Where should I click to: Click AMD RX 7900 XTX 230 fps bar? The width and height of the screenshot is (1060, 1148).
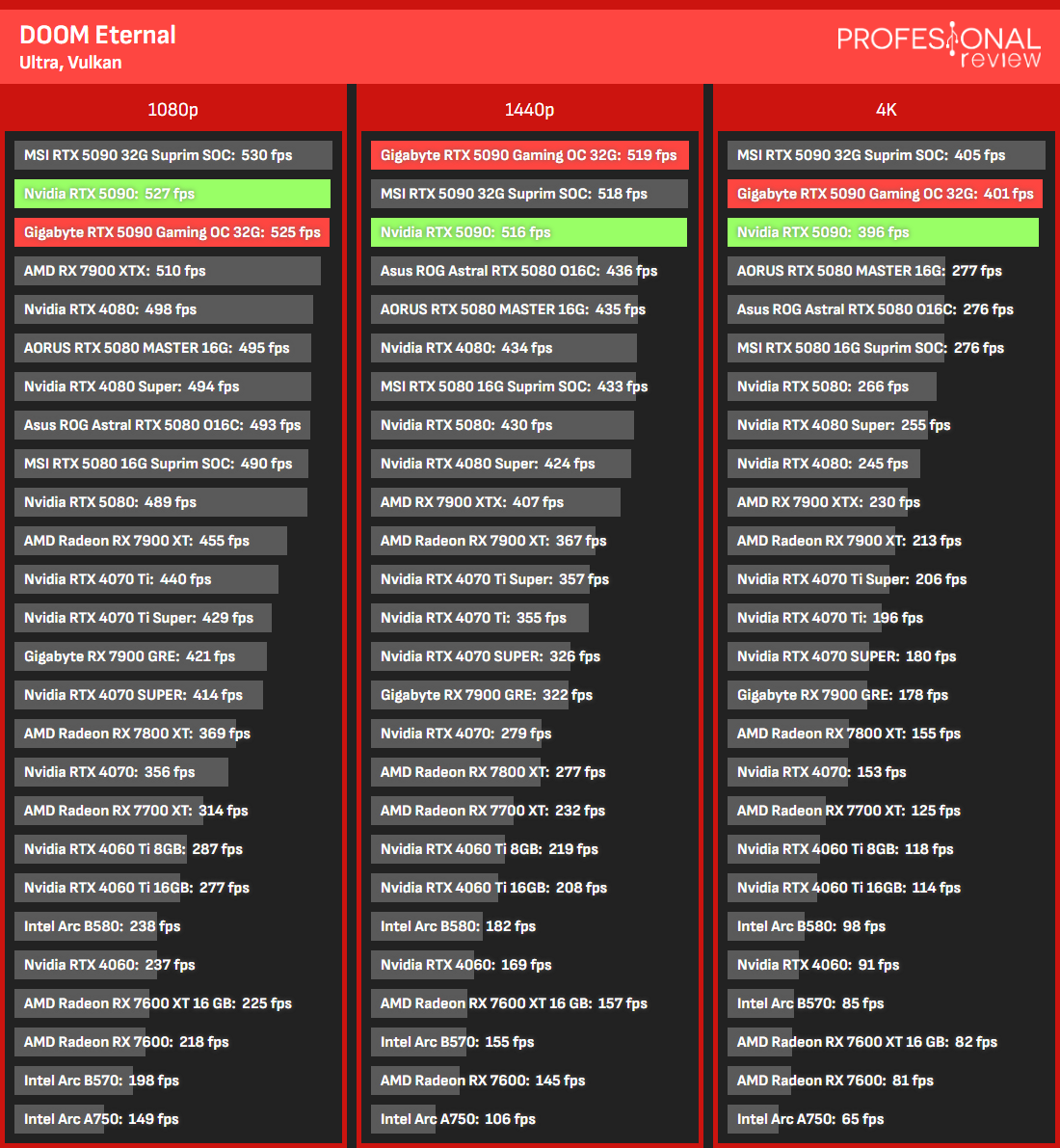coord(818,502)
